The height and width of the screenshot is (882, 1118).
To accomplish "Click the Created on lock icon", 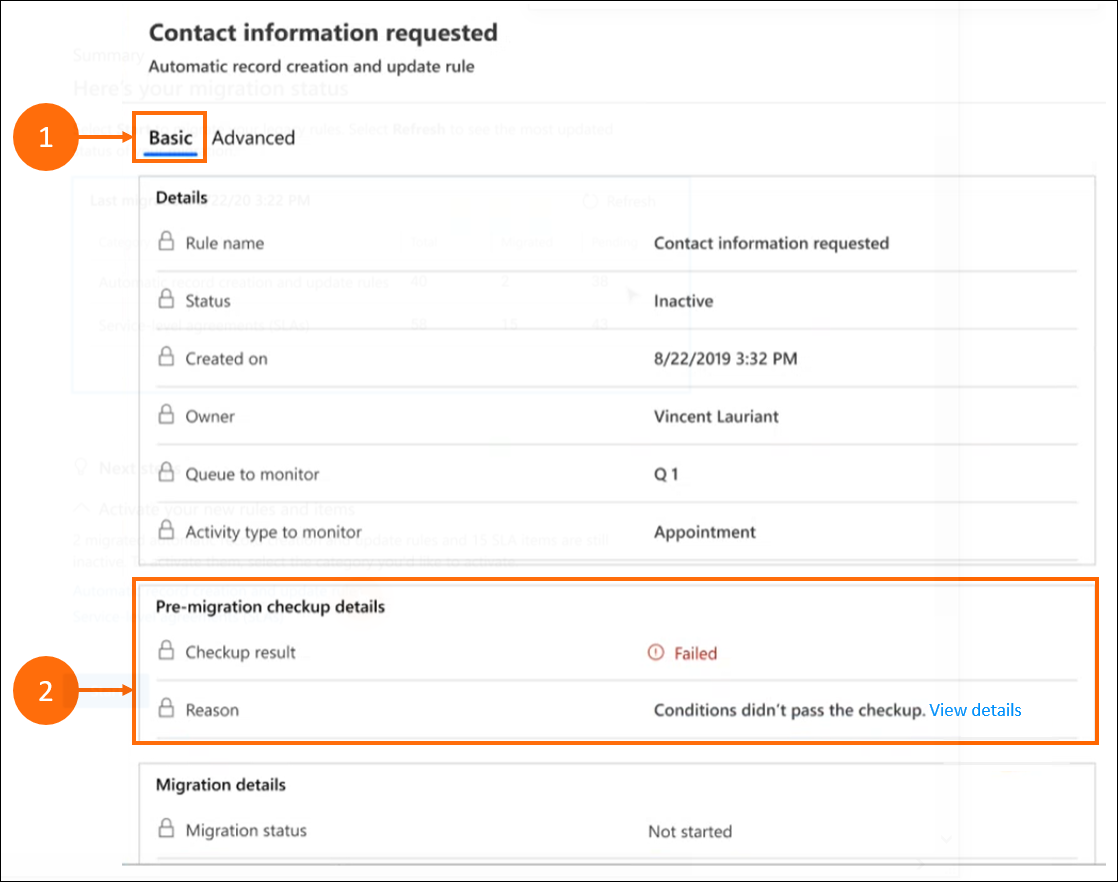I will (167, 358).
